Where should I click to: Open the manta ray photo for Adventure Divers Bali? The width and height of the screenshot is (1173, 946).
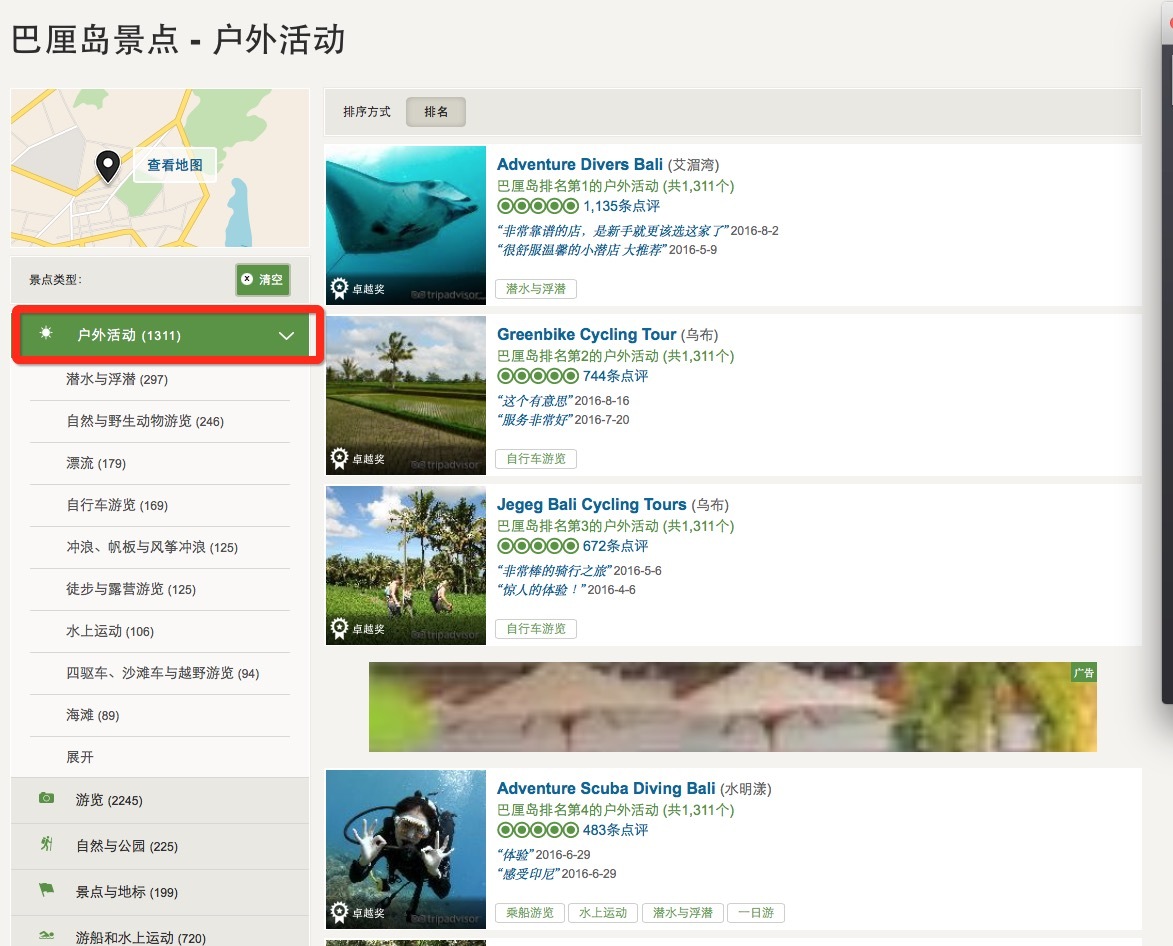pos(406,225)
